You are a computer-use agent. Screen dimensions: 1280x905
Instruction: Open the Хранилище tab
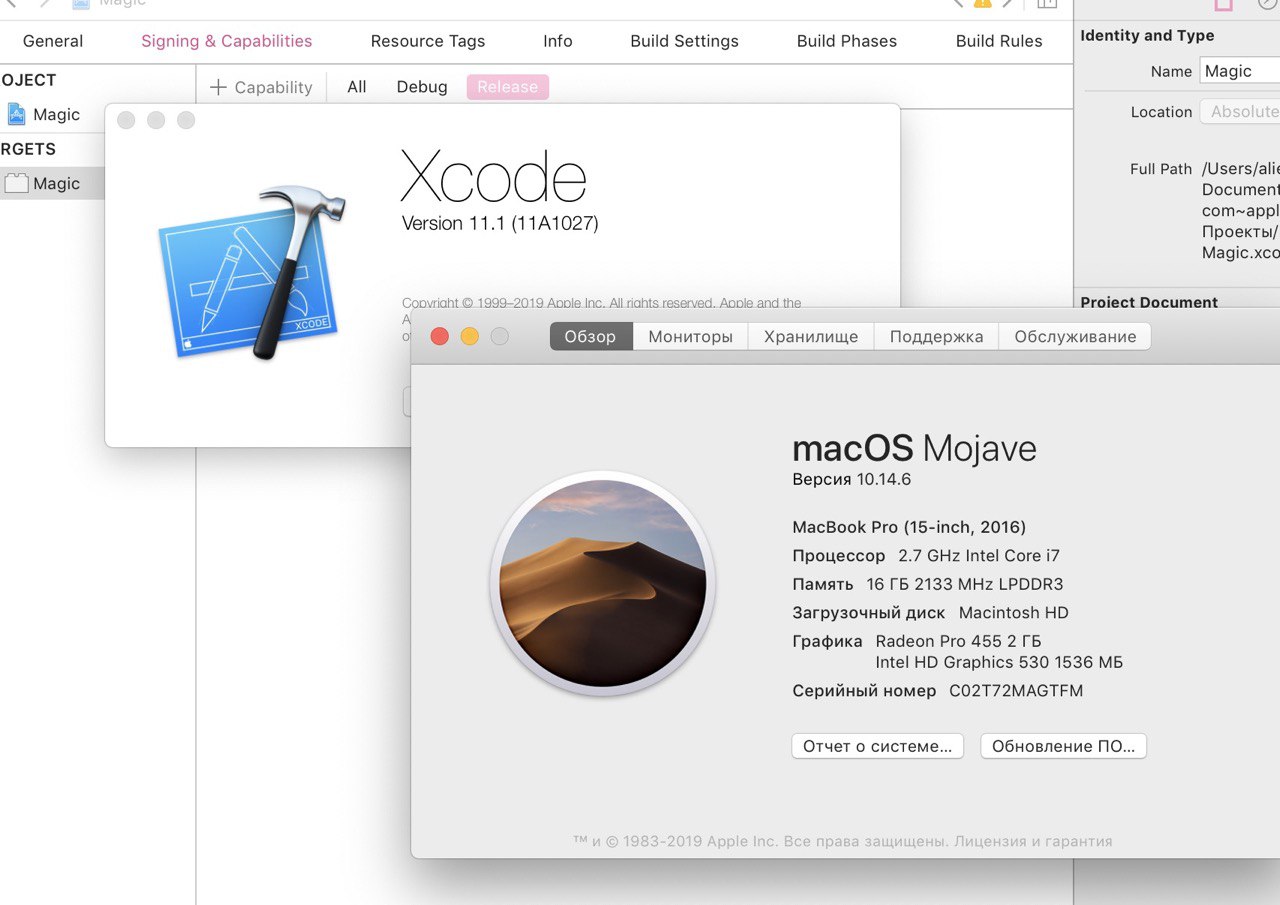pyautogui.click(x=811, y=337)
